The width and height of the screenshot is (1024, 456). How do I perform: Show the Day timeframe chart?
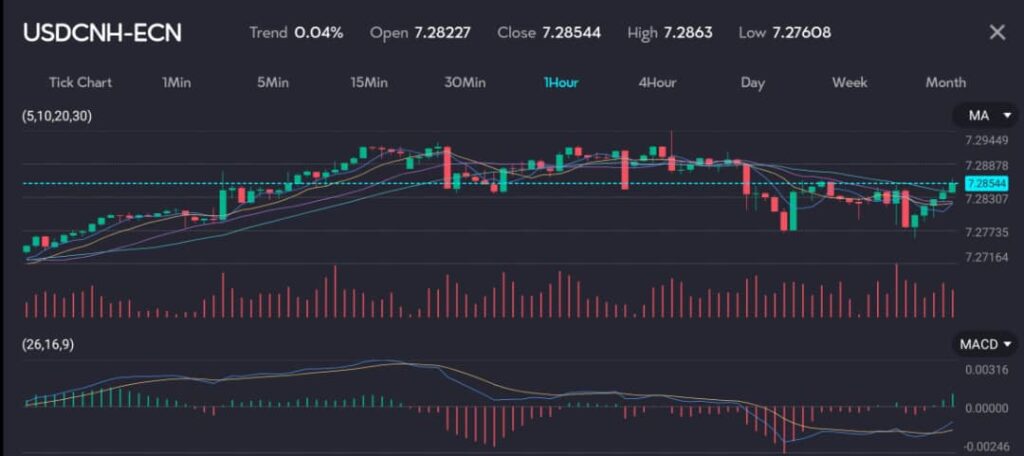click(x=753, y=82)
